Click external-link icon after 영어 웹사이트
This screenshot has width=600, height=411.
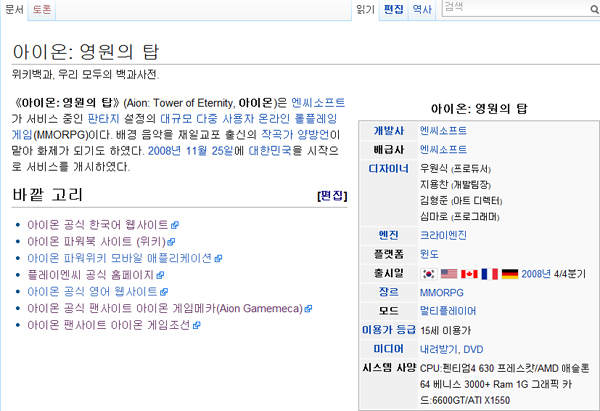164,292
